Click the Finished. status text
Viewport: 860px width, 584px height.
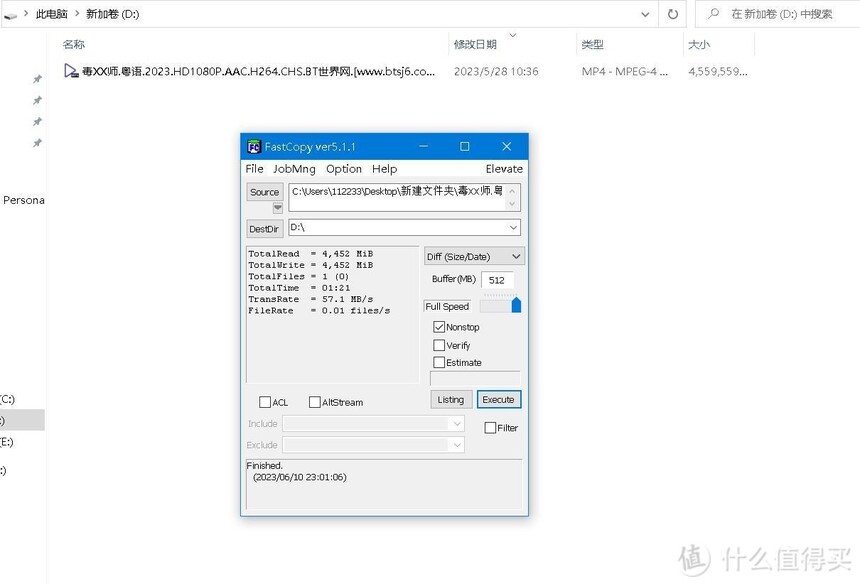pos(264,465)
